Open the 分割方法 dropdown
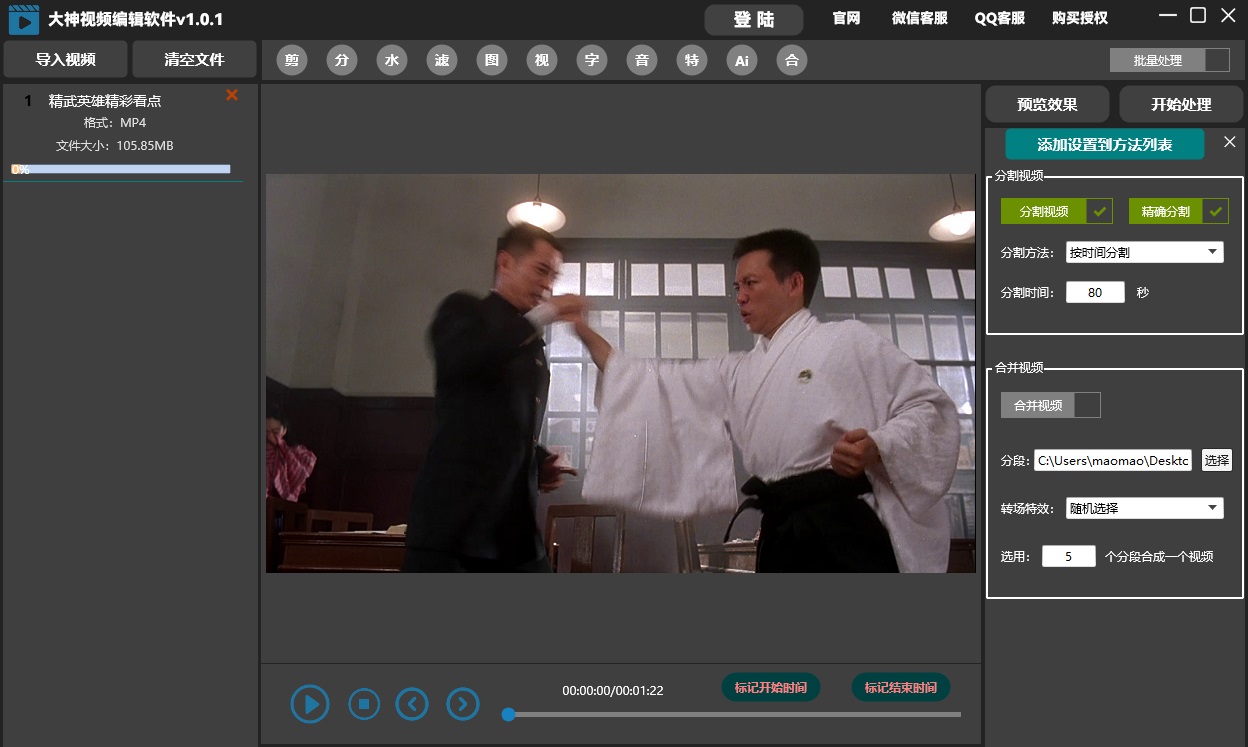 [x=1144, y=252]
